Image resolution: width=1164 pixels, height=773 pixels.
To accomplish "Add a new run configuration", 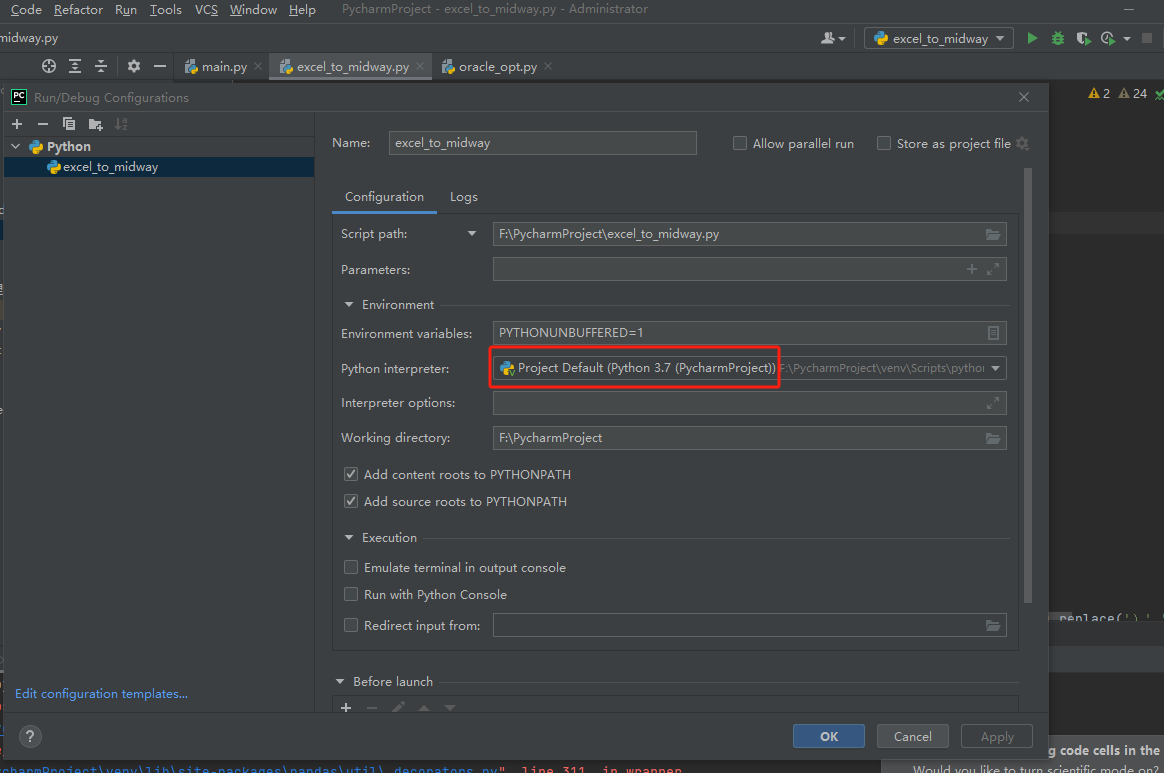I will 16,123.
